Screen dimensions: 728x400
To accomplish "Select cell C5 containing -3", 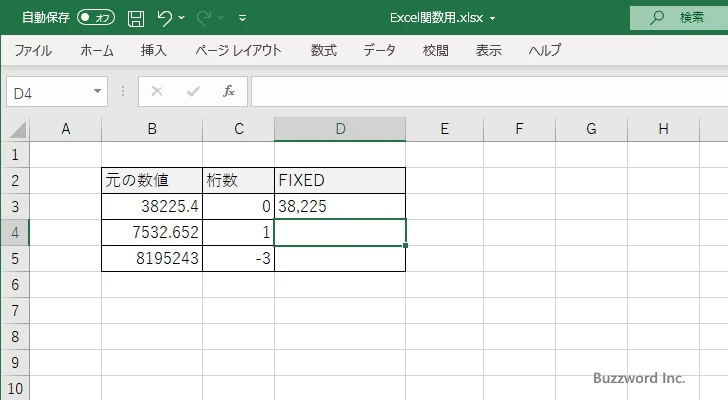I will click(239, 258).
